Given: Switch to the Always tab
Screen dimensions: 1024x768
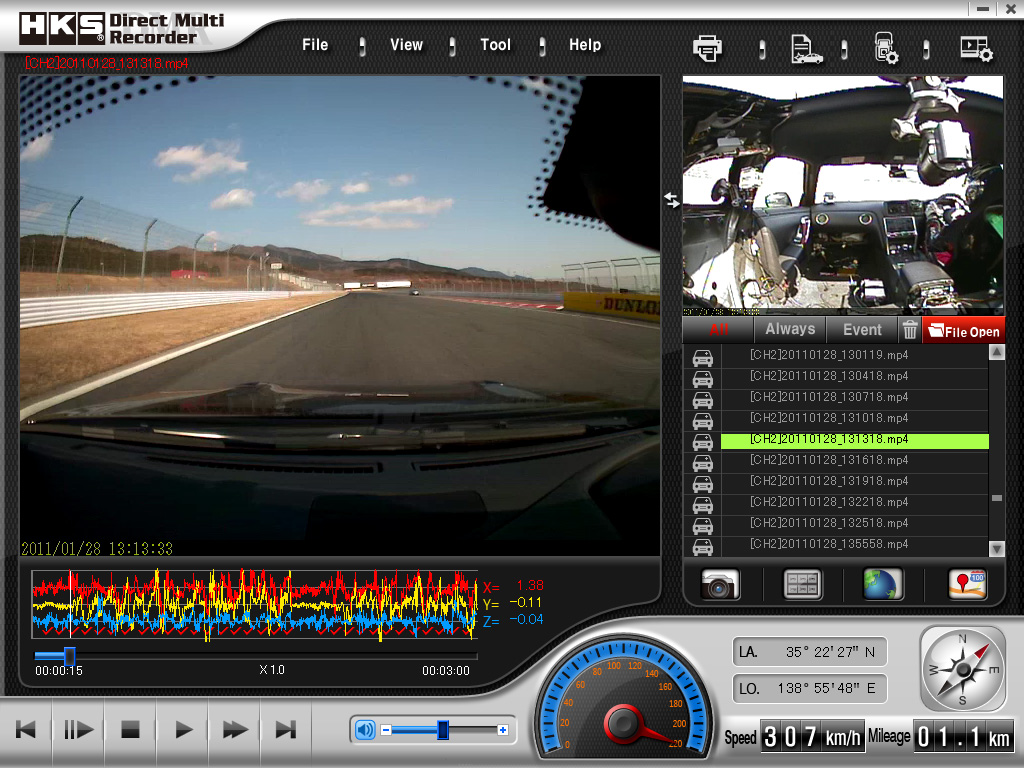Looking at the screenshot, I should click(x=790, y=330).
